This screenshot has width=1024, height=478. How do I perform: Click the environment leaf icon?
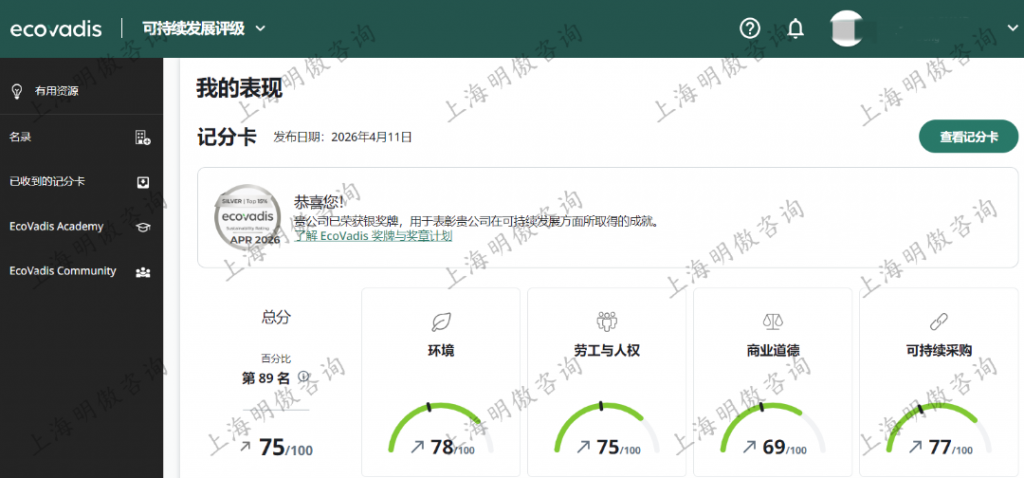point(440,321)
